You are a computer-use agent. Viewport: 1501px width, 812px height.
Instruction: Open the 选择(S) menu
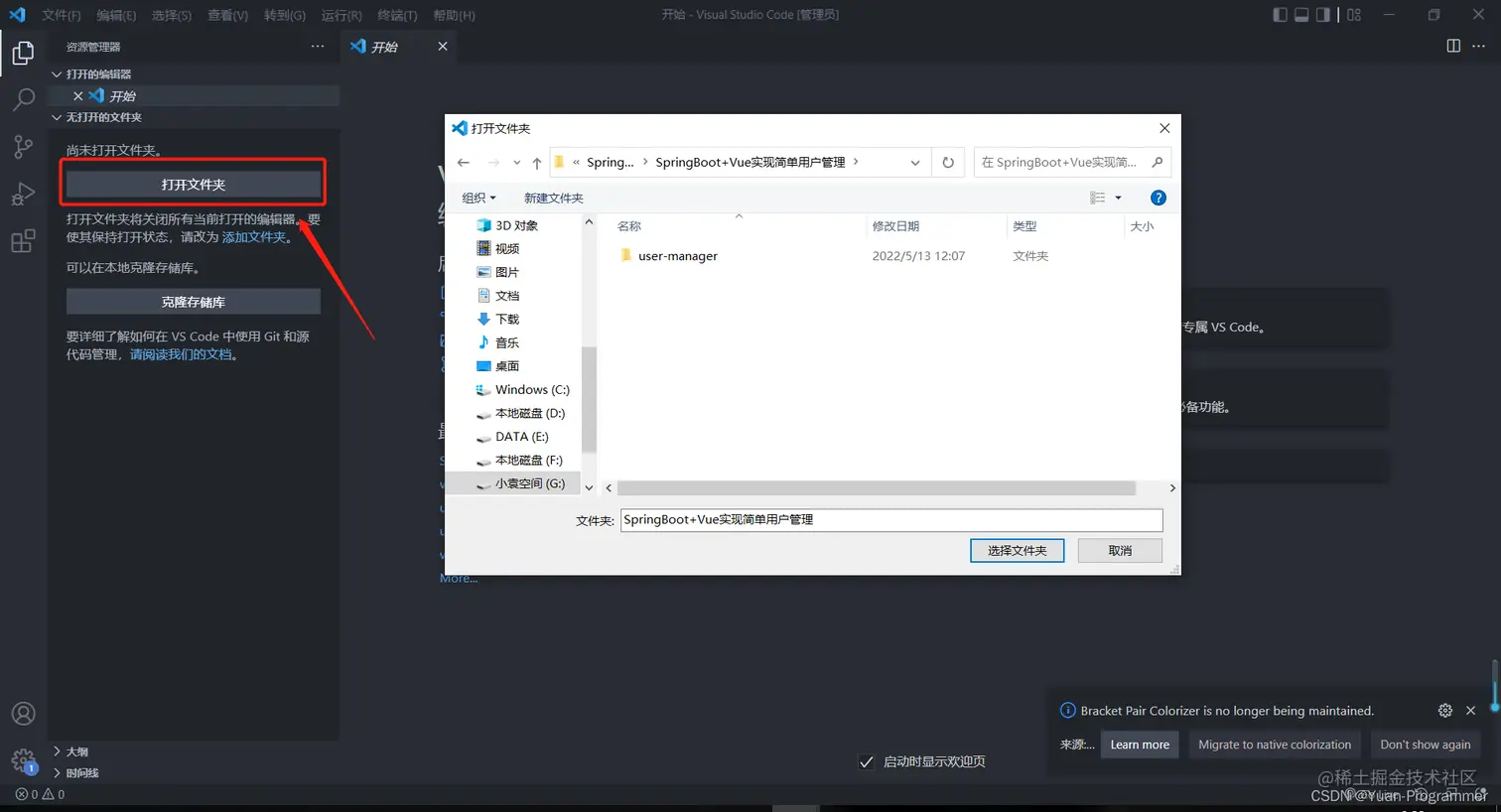tap(172, 15)
